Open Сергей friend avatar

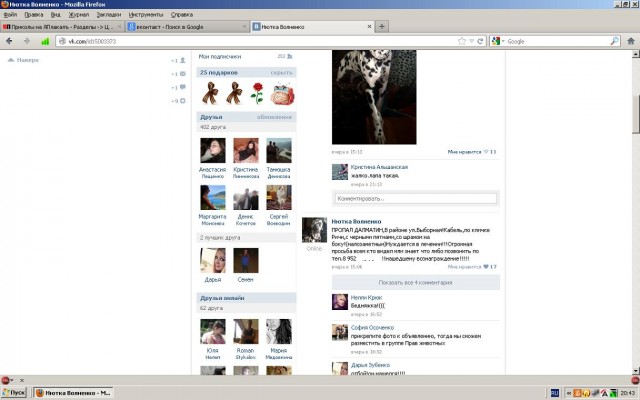point(279,198)
